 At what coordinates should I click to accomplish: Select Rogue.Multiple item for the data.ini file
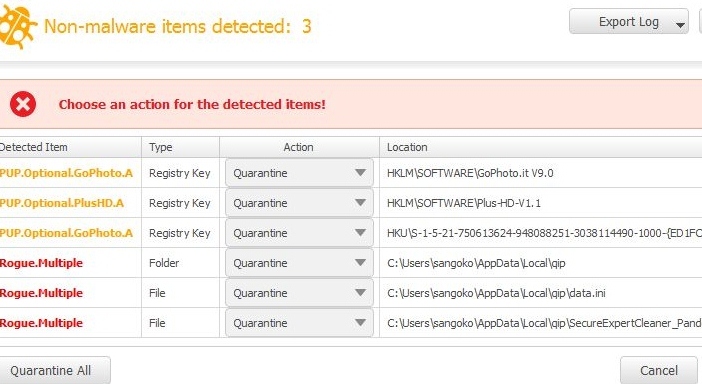click(x=41, y=293)
